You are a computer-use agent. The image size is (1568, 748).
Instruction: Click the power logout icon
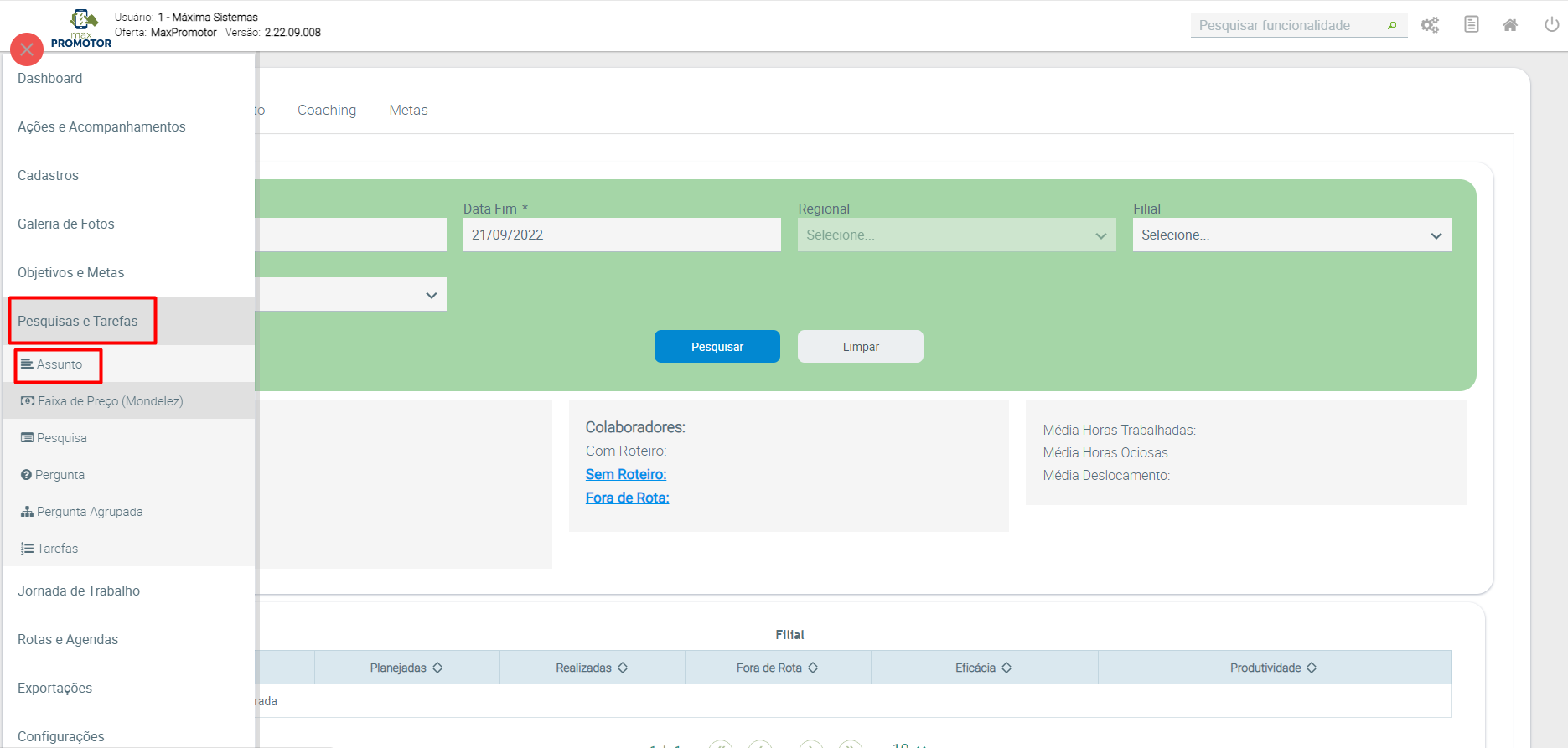[1551, 25]
